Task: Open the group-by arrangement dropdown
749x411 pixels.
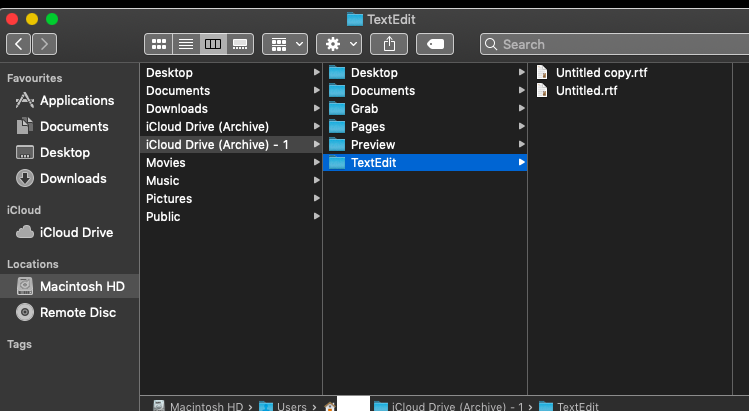Action: point(285,44)
